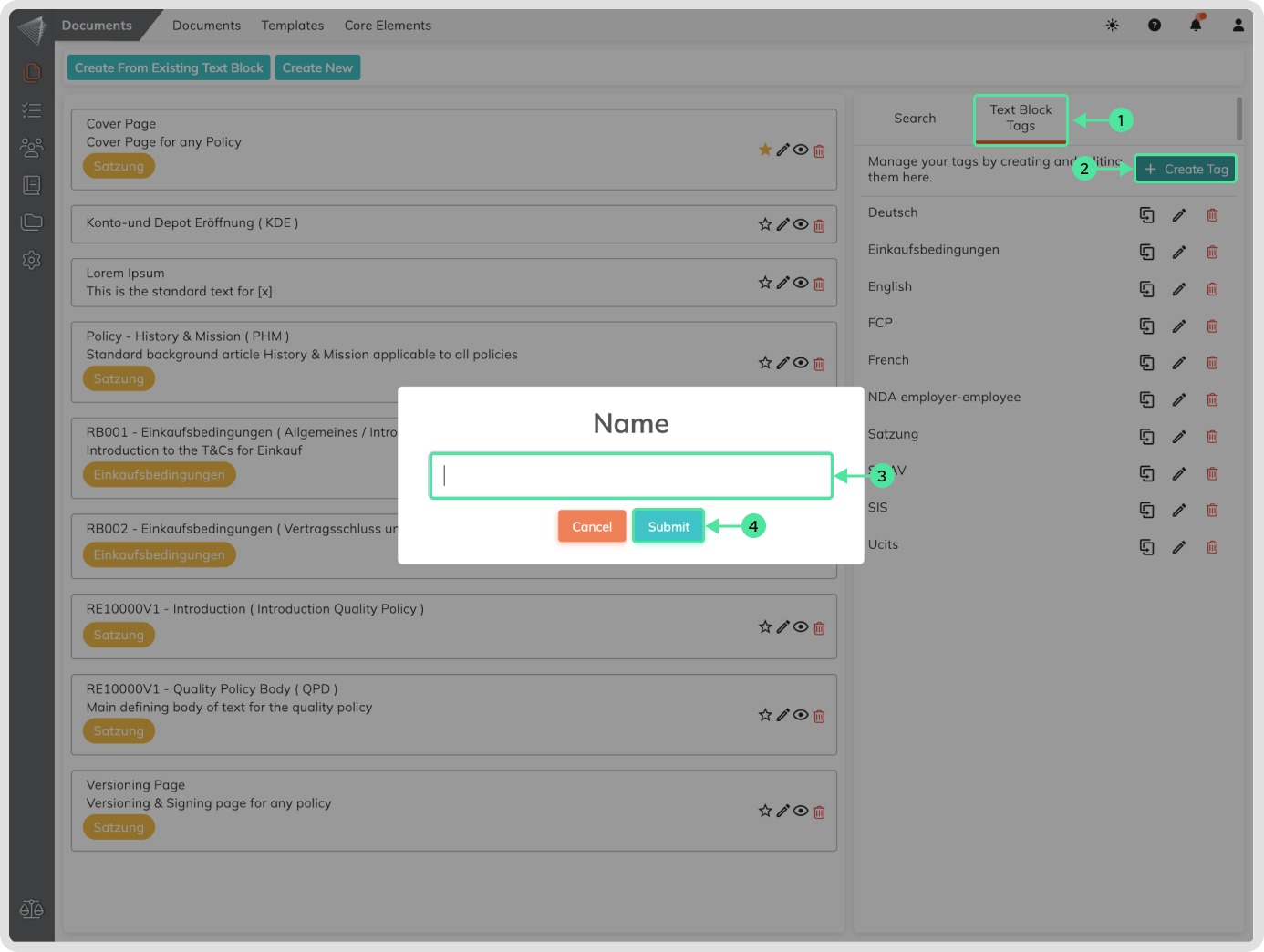Viewport: 1264px width, 952px height.
Task: Star the Lorem Ipsum text block
Action: (765, 283)
